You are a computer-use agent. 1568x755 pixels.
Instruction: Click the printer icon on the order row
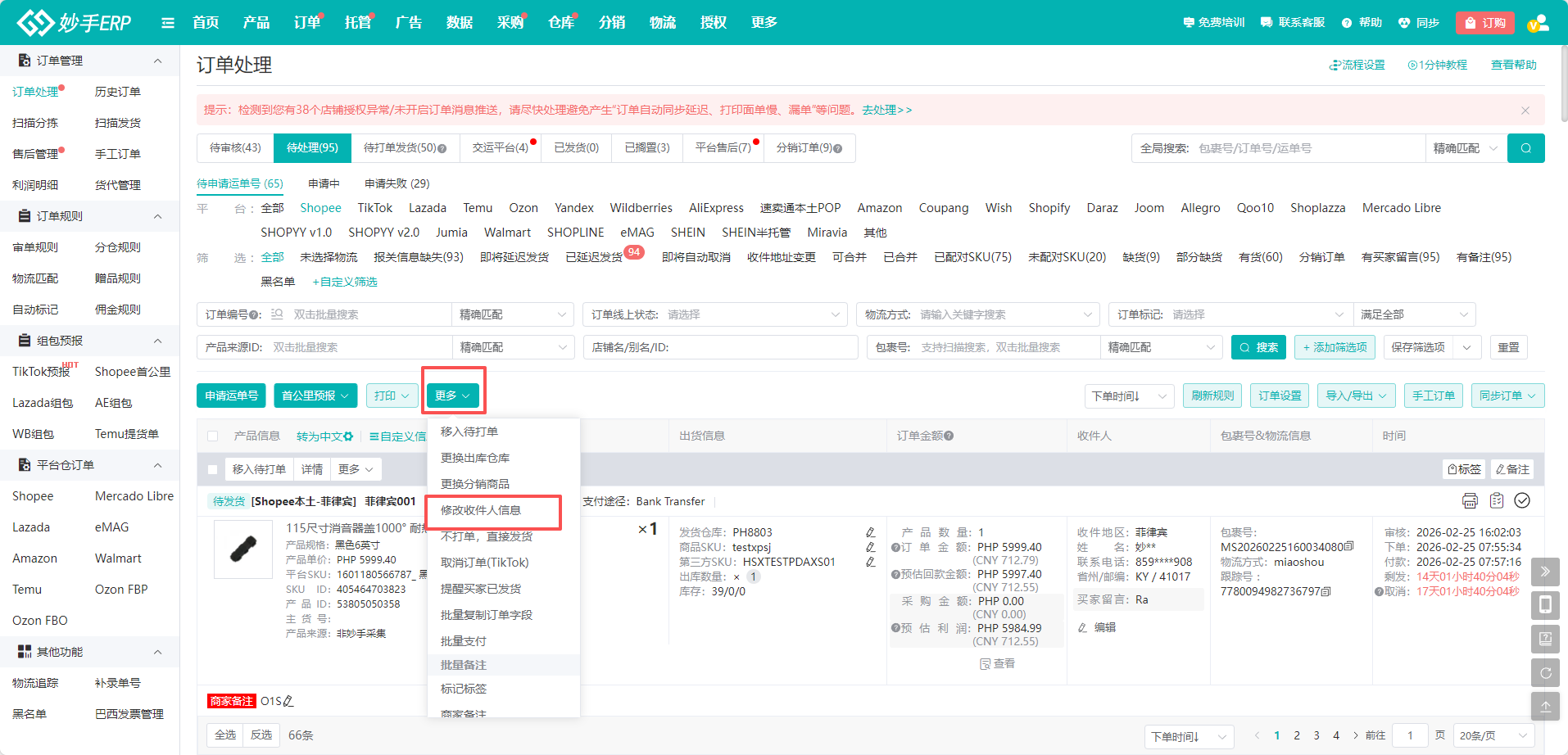(1470, 501)
